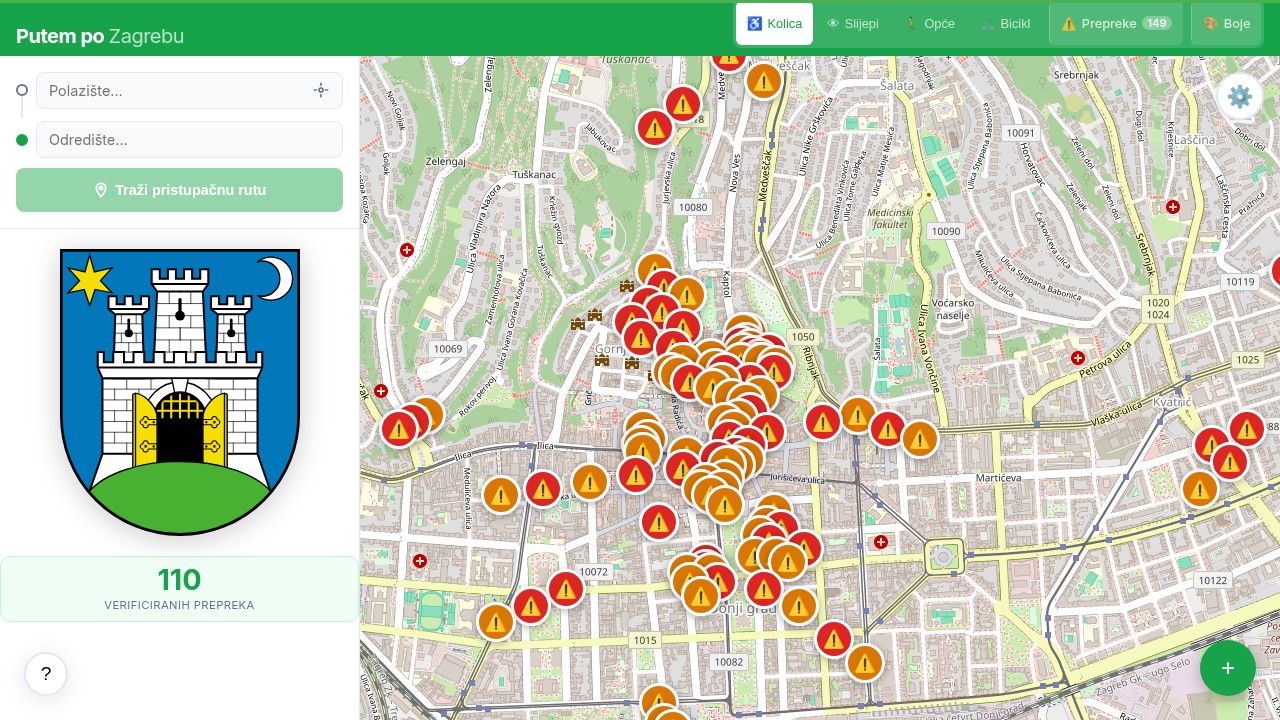
Task: Click the Putem po Zagrebu title
Action: pyautogui.click(x=100, y=36)
